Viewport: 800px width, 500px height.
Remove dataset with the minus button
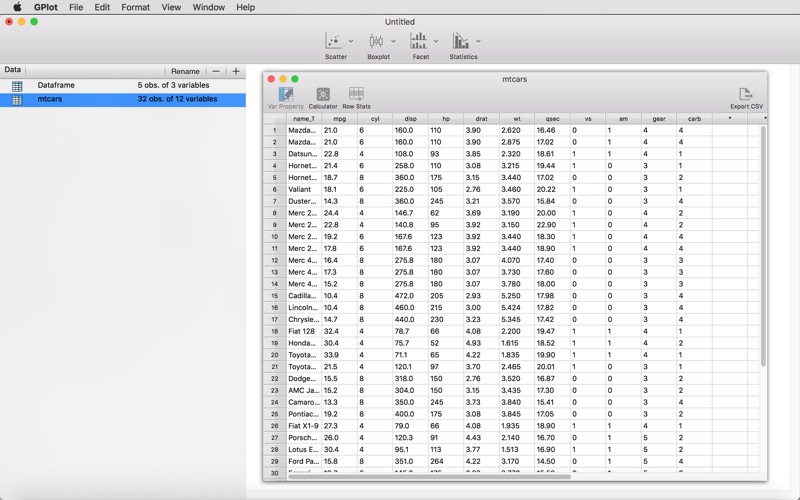(x=216, y=71)
